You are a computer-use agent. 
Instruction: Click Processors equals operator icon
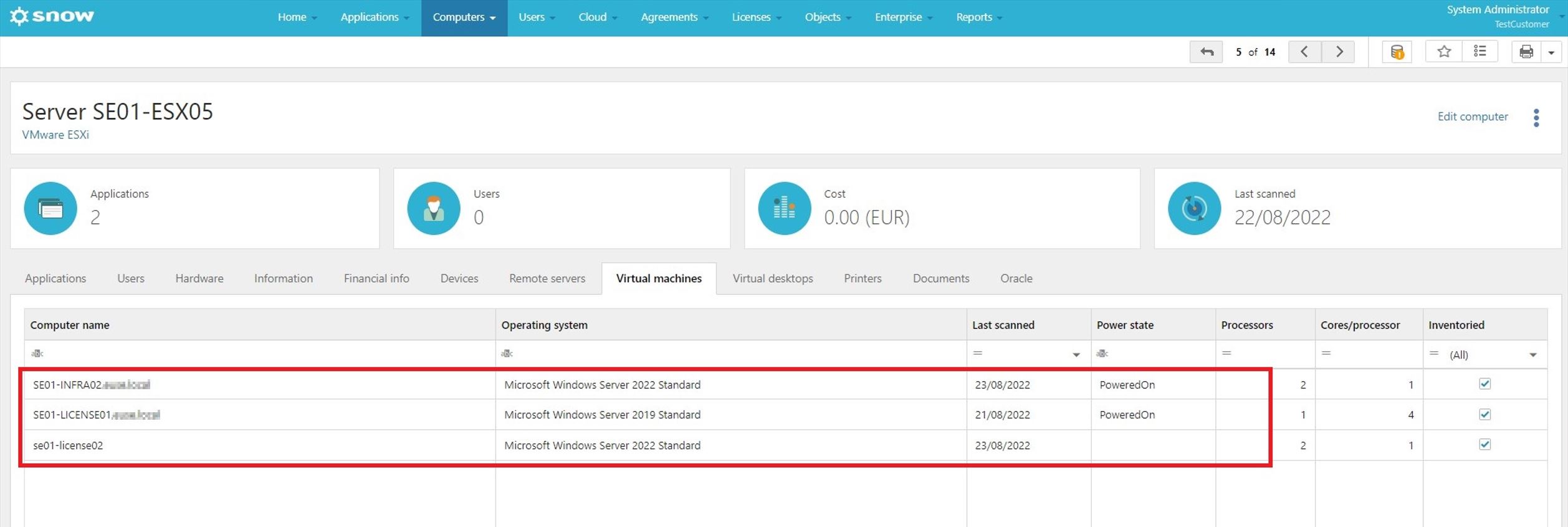1226,353
